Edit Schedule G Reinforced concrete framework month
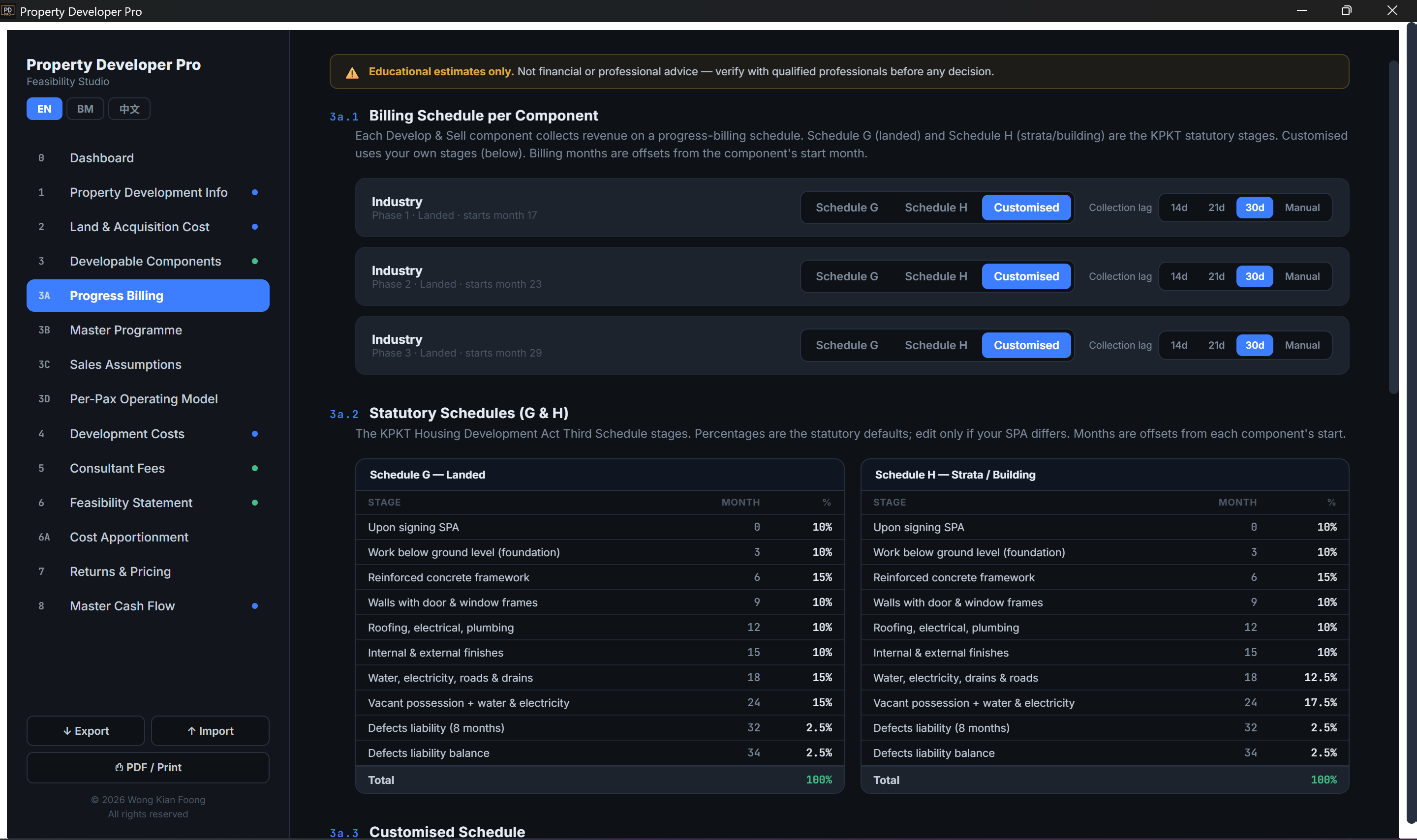The image size is (1417, 840). [757, 577]
